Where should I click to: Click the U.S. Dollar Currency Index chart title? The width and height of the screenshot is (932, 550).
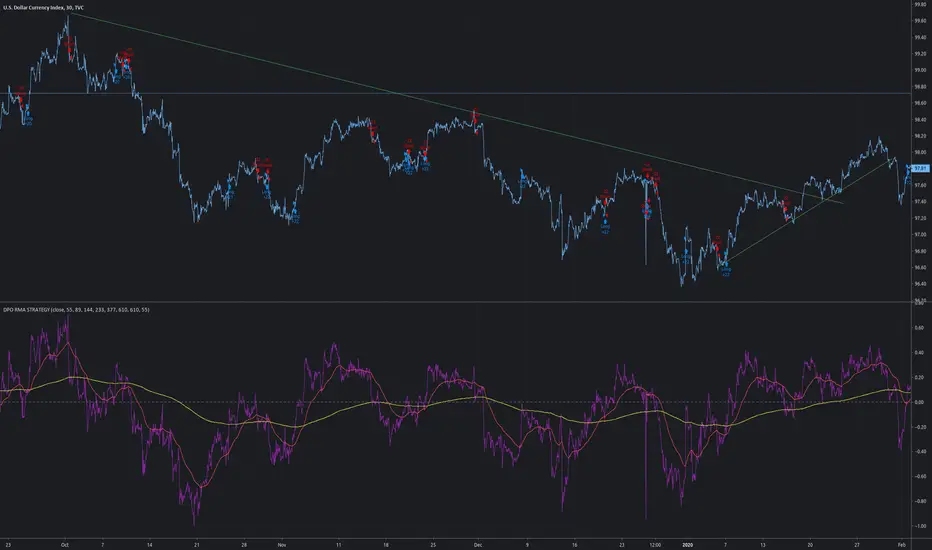pyautogui.click(x=43, y=8)
